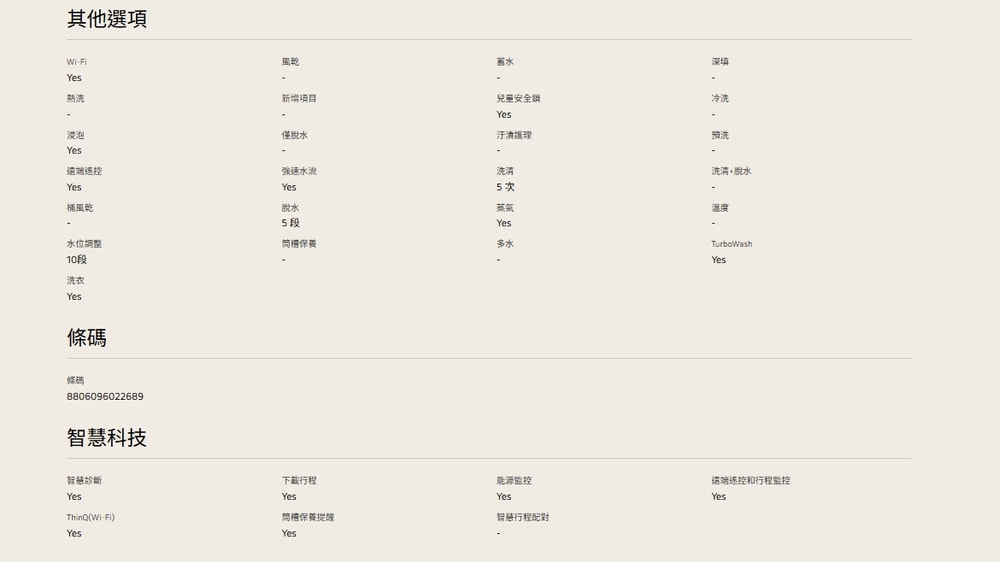This screenshot has width=1000, height=562.
Task: Select the Wi-Fi specification label
Action: point(77,62)
